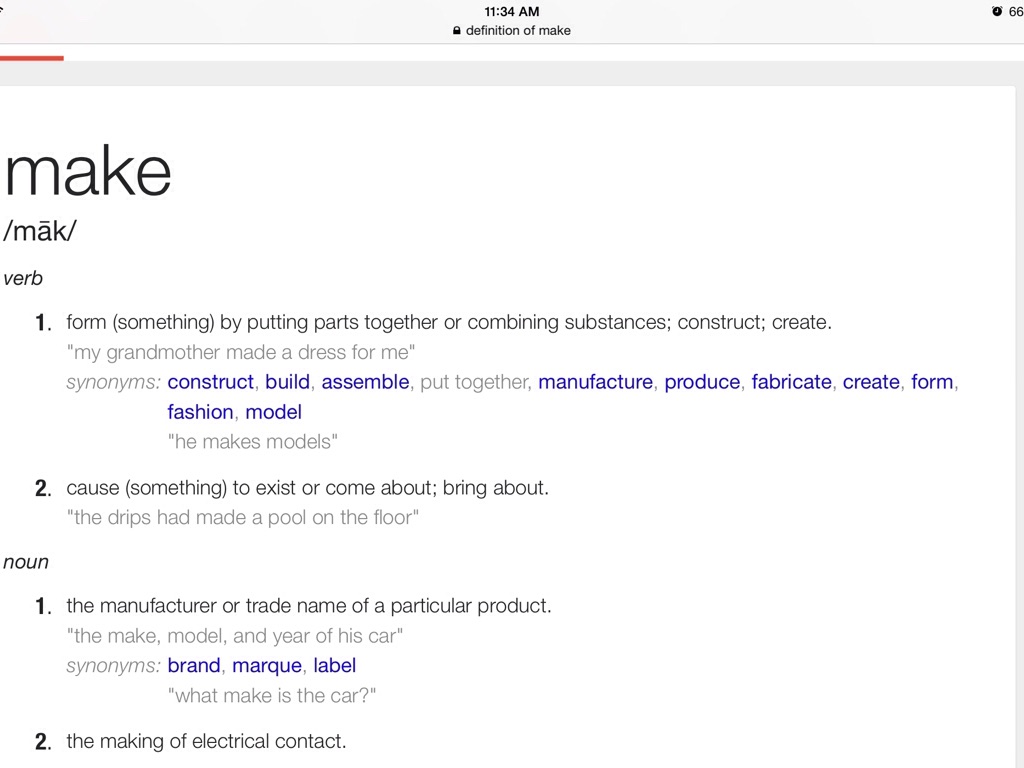Image resolution: width=1024 pixels, height=768 pixels.
Task: Select the 'assemble' synonym link
Action: (365, 382)
